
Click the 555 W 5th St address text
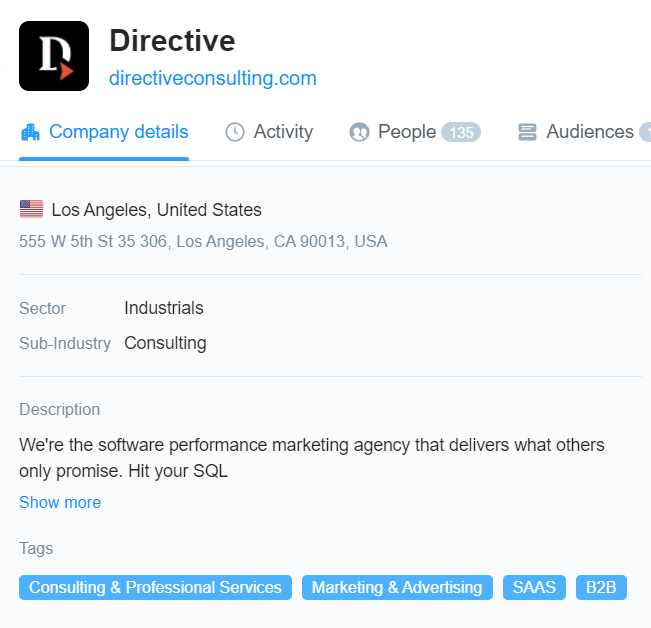203,241
